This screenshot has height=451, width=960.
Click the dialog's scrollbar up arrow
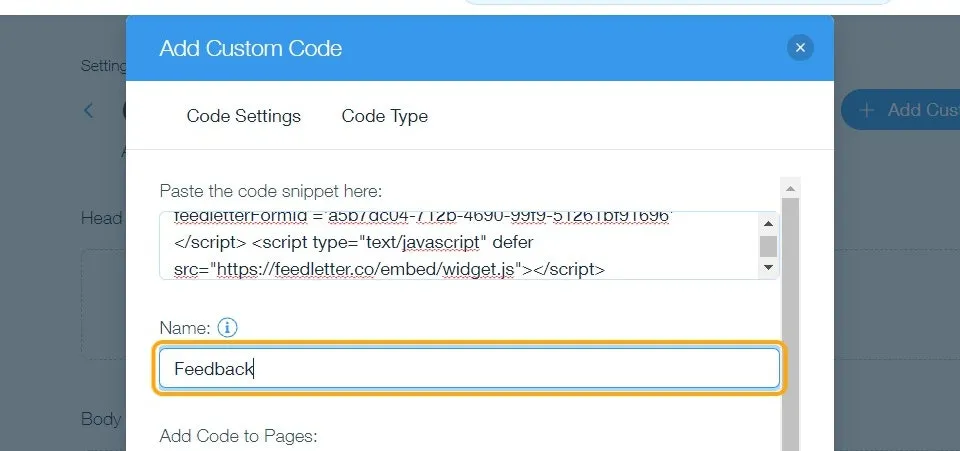(x=790, y=188)
